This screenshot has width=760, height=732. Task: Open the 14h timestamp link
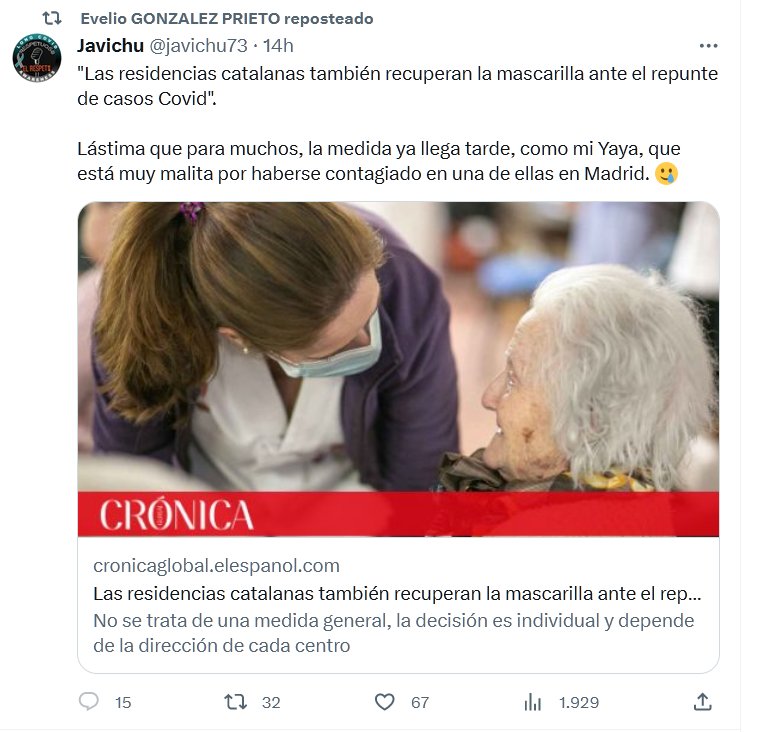click(278, 46)
